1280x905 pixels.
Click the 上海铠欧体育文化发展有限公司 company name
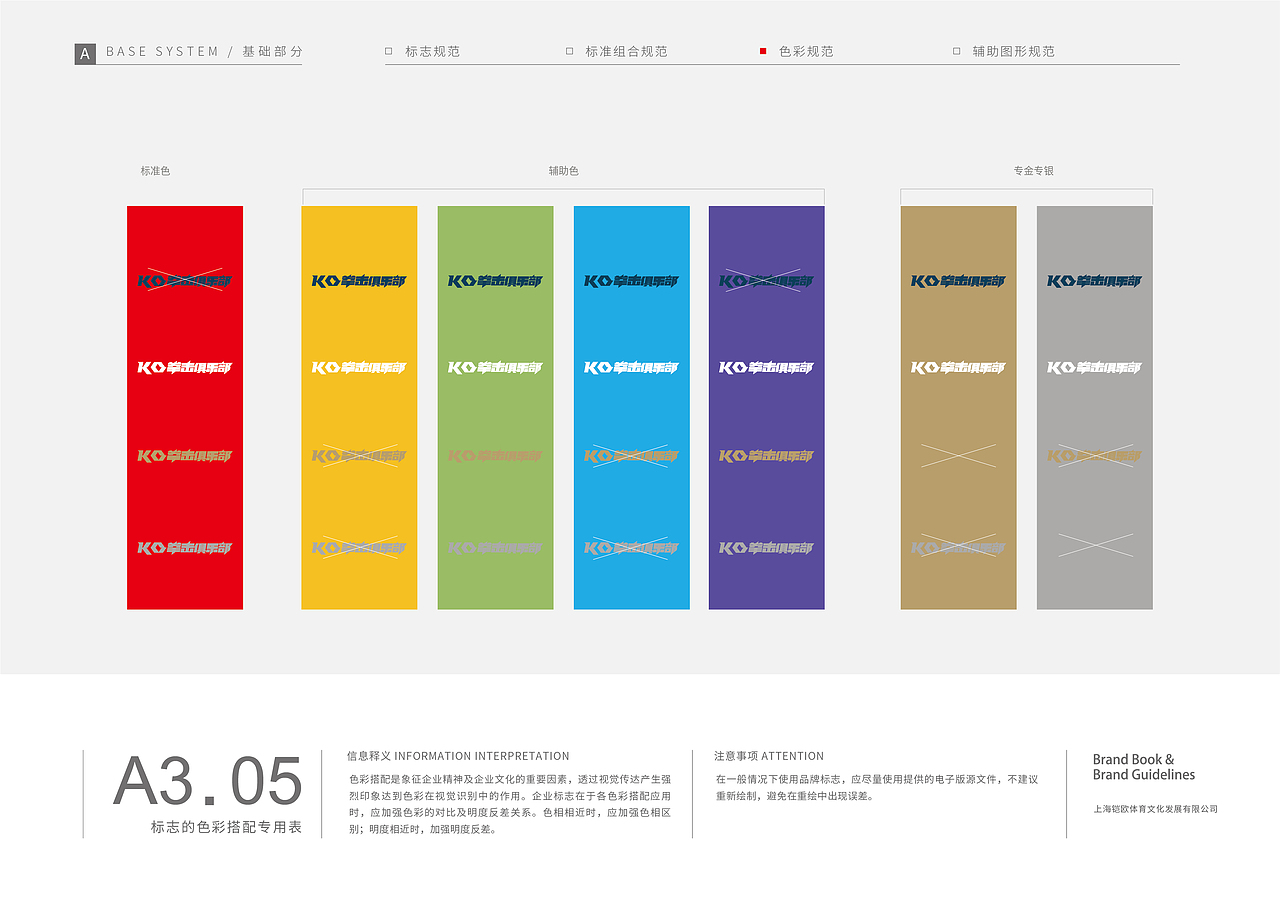[x=1155, y=809]
